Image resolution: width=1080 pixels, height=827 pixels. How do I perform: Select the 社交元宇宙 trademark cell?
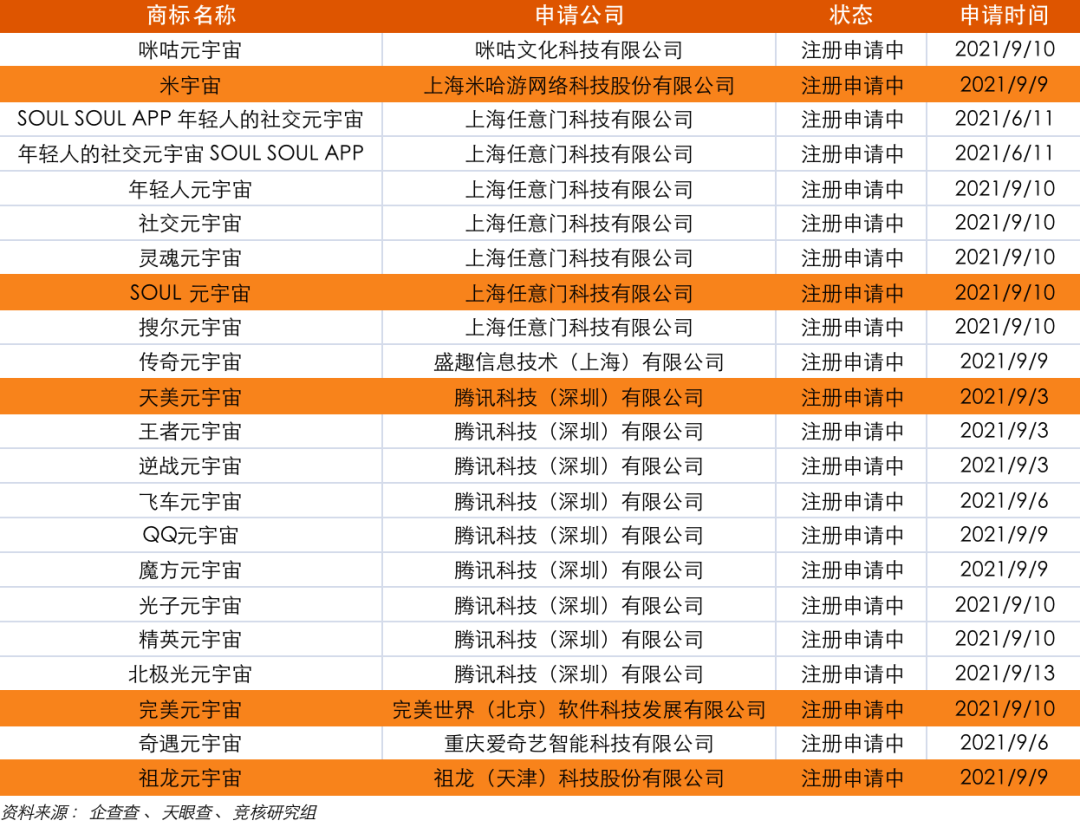tap(190, 223)
